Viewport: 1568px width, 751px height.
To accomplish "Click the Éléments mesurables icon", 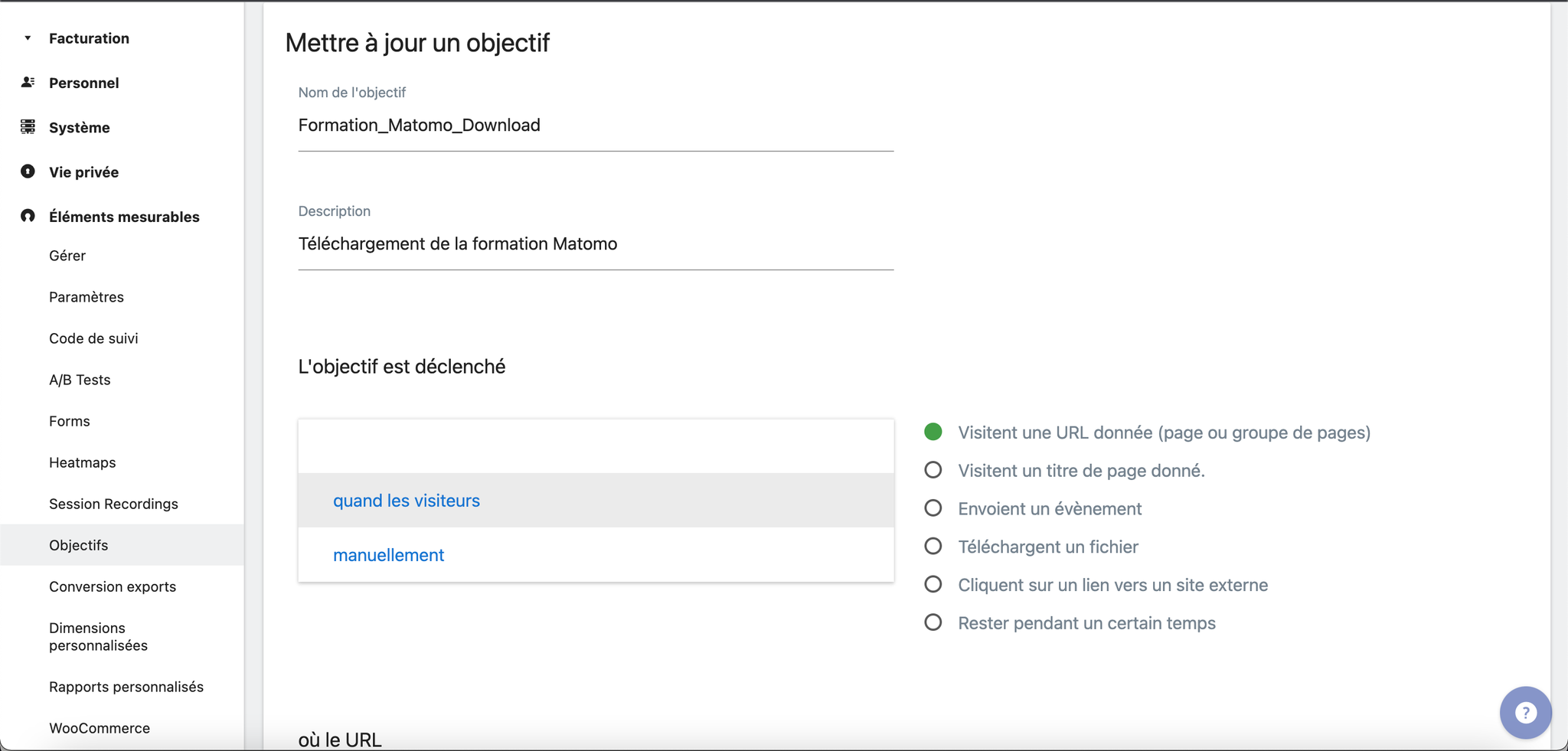I will tap(28, 216).
